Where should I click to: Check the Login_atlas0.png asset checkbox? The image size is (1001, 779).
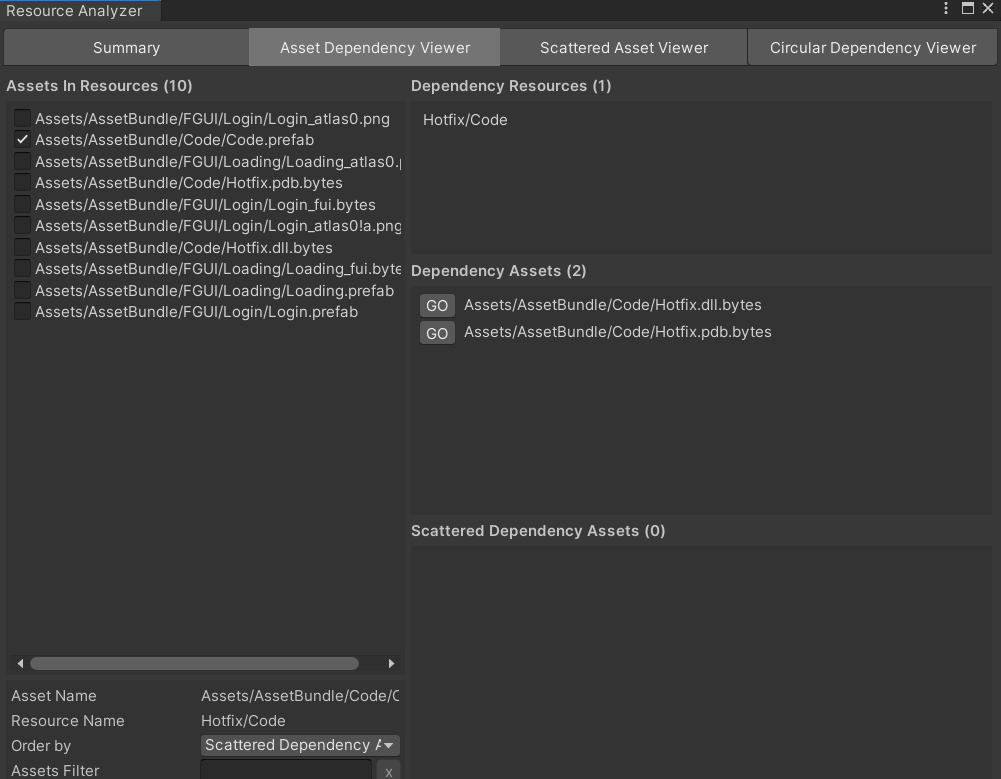[x=21, y=118]
